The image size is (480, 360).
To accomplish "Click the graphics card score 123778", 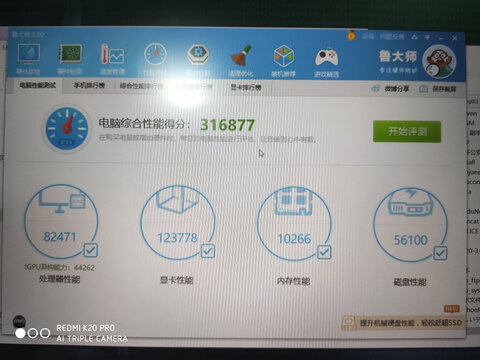I will click(x=177, y=238).
